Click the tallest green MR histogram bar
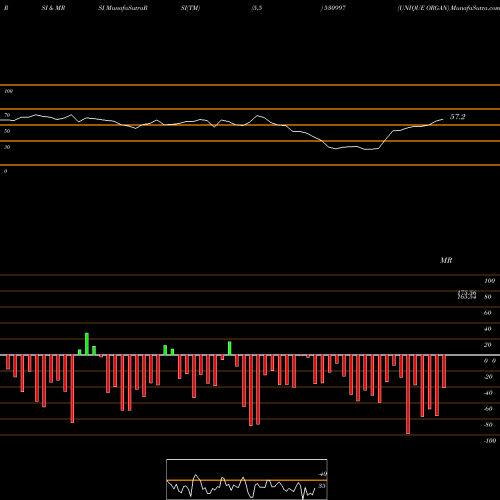 point(87,344)
